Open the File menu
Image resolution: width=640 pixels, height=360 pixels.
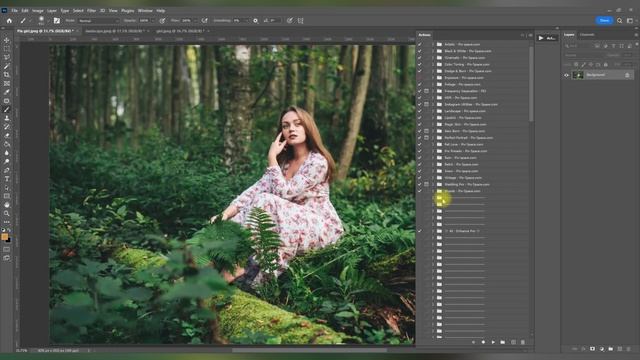[x=15, y=10]
